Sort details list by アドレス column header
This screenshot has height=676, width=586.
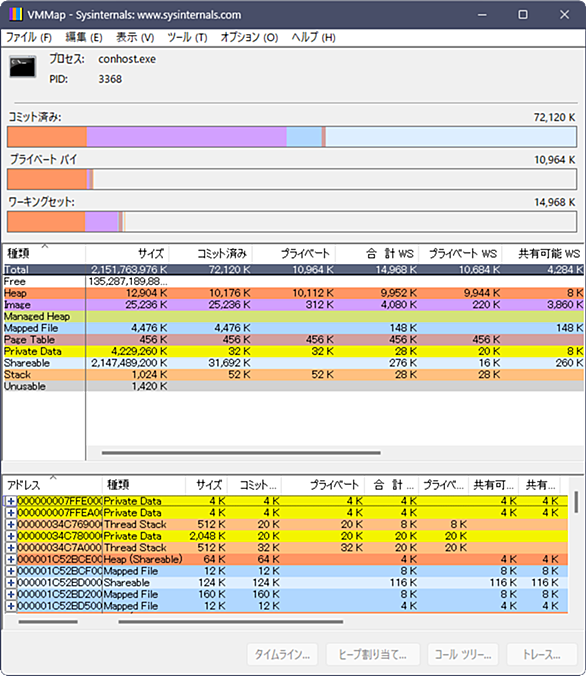point(53,485)
